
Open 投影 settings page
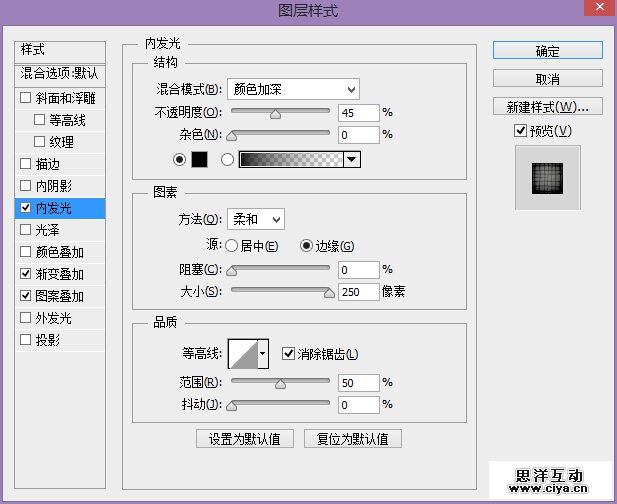[x=48, y=340]
